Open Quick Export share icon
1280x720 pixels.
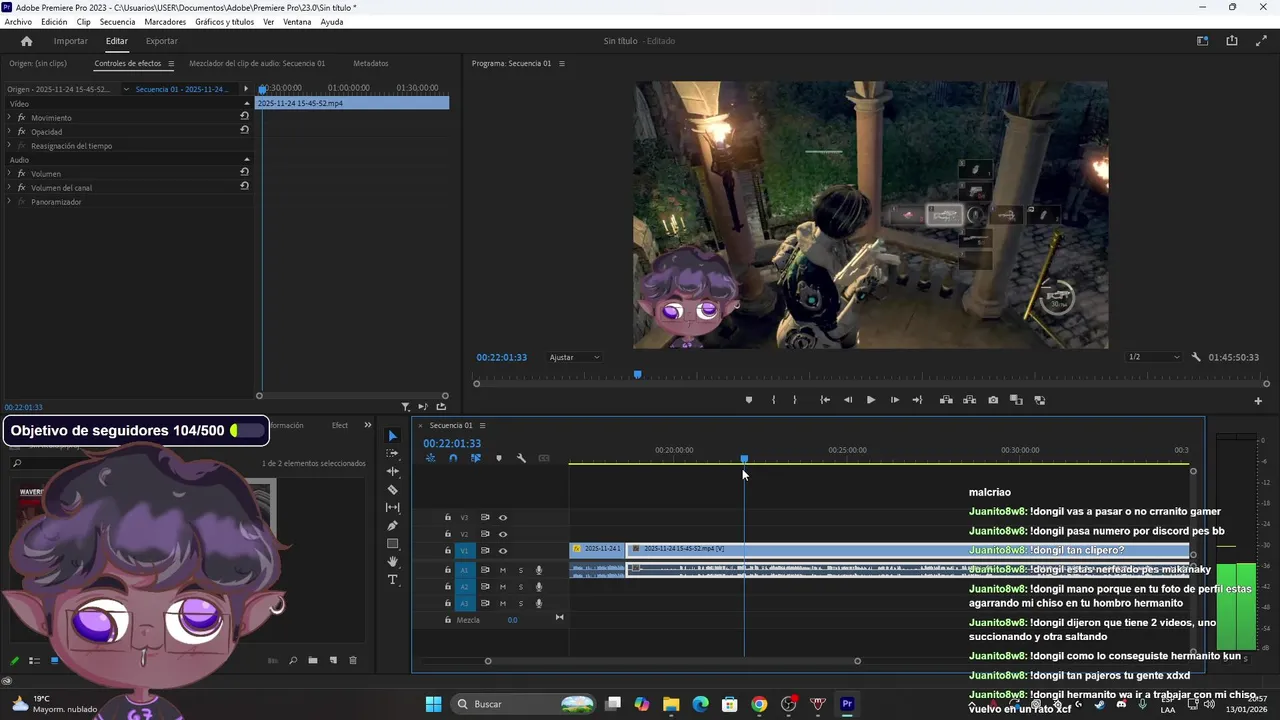click(x=1232, y=41)
